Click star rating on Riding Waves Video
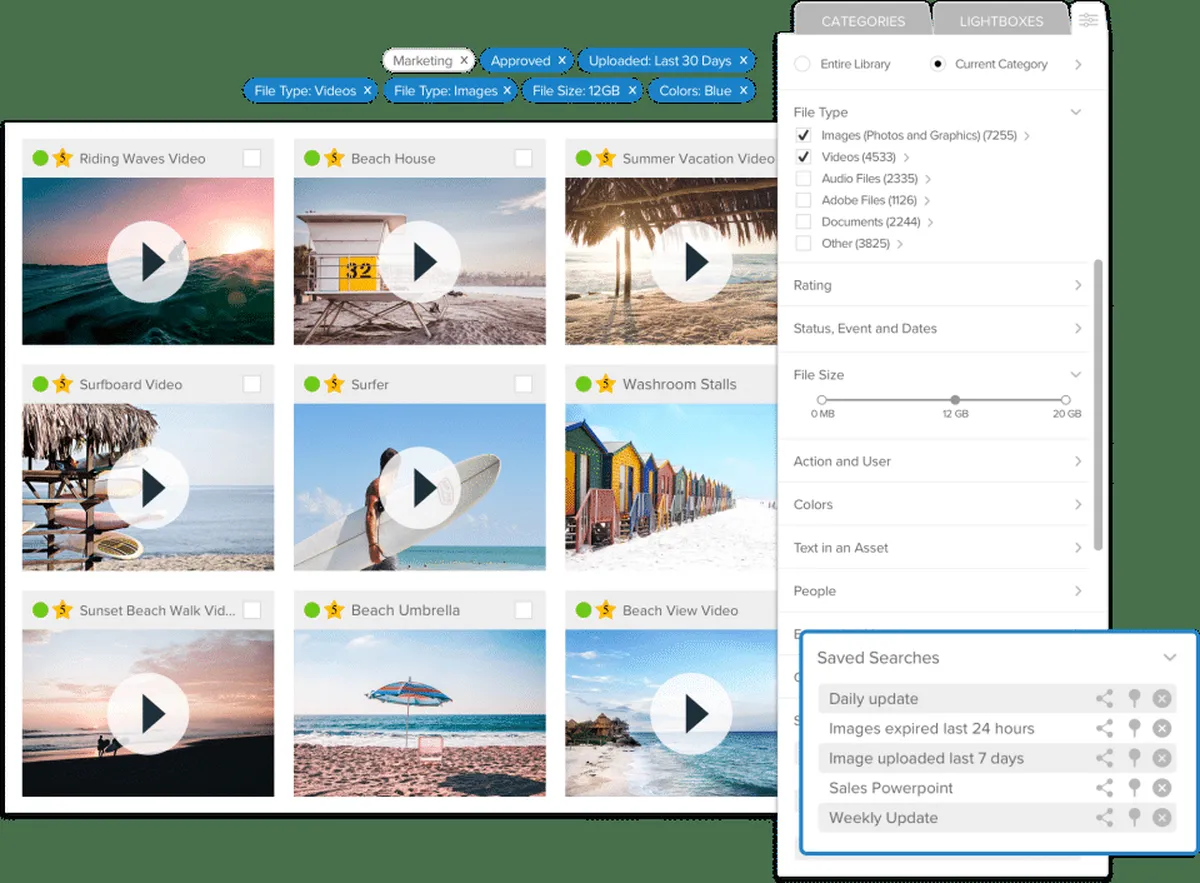Image resolution: width=1200 pixels, height=883 pixels. pyautogui.click(x=62, y=158)
